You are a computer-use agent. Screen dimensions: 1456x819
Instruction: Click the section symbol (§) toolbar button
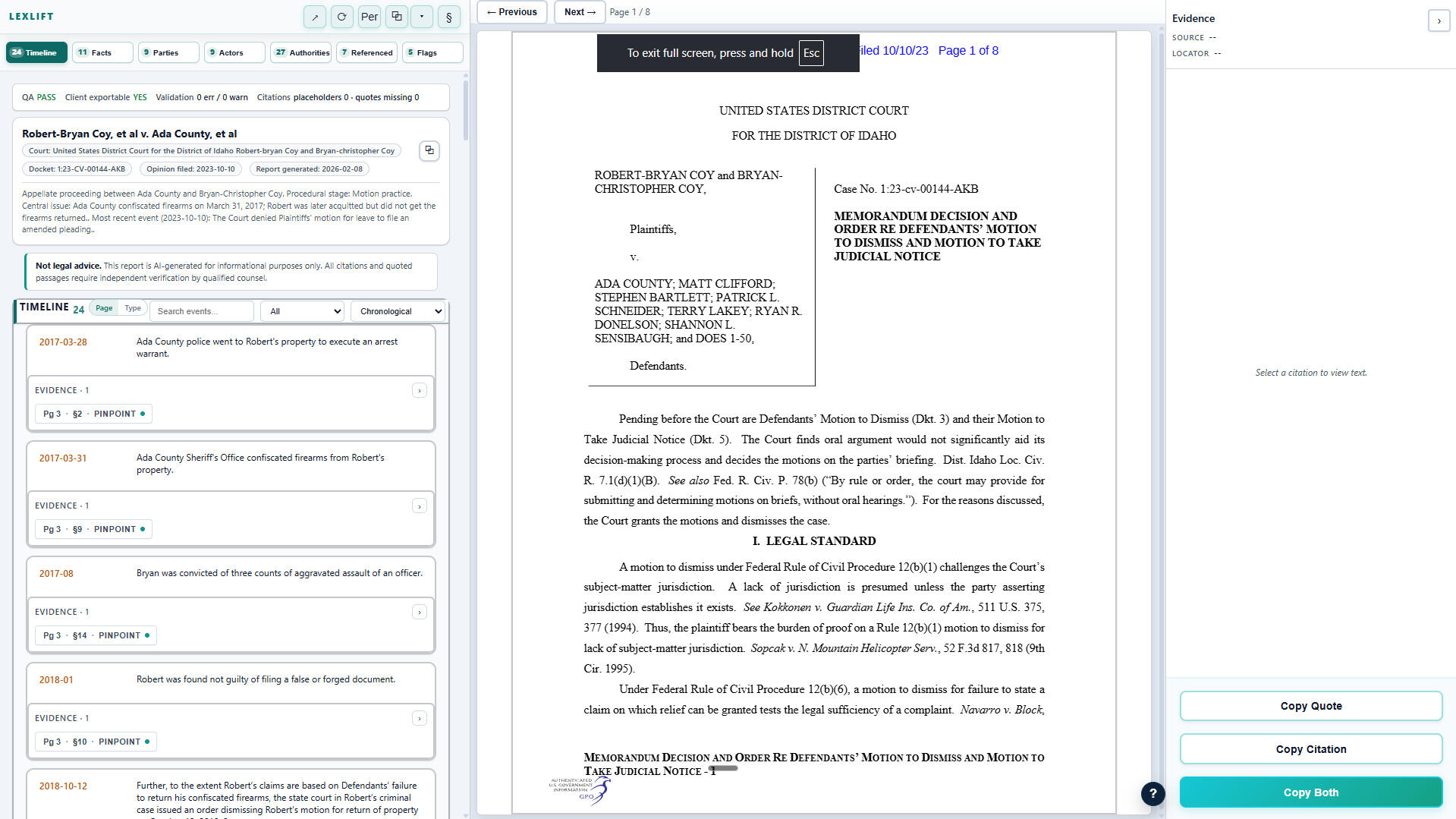click(448, 17)
